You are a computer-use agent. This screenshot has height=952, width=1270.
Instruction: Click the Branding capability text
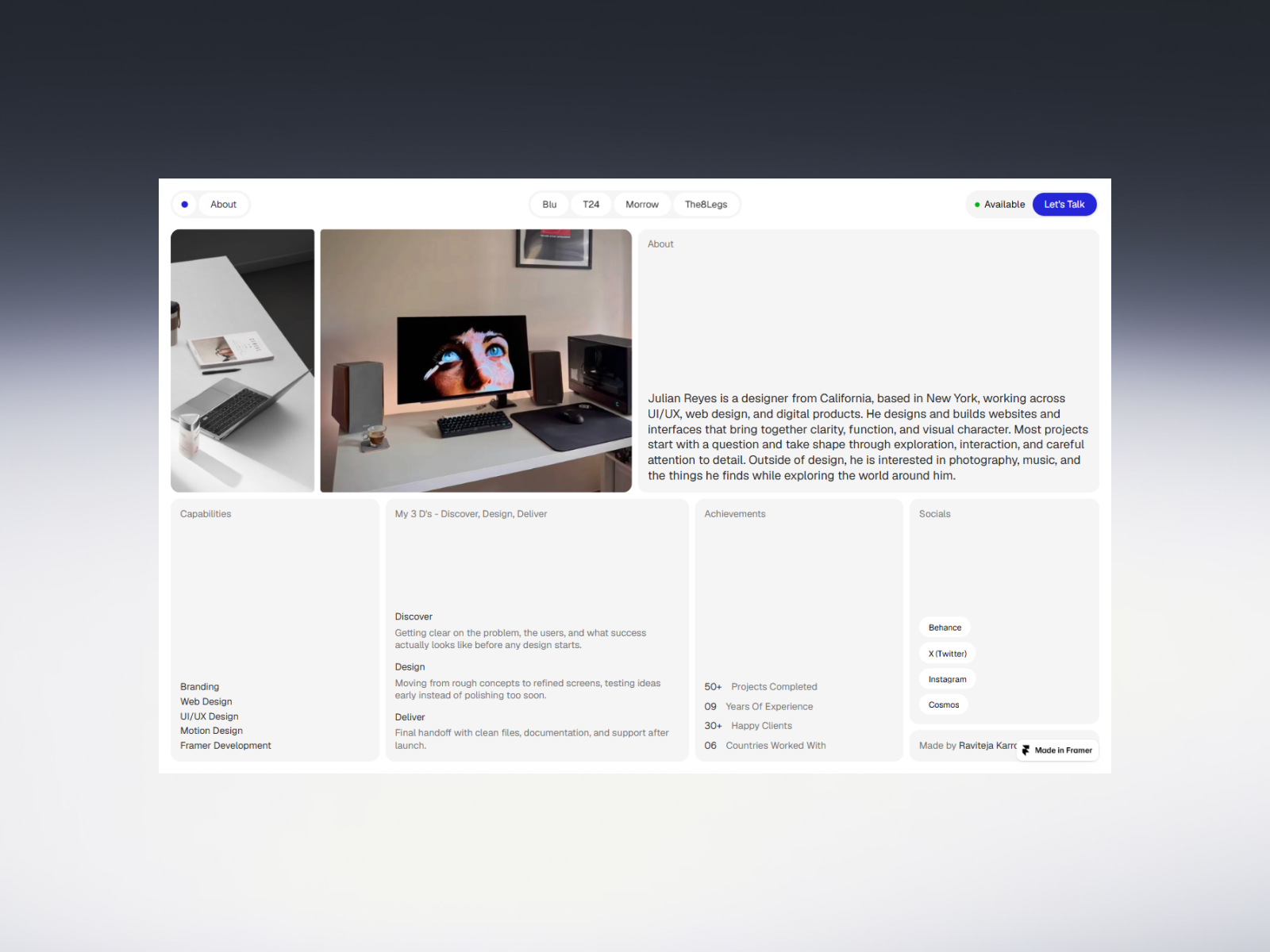[x=199, y=686]
